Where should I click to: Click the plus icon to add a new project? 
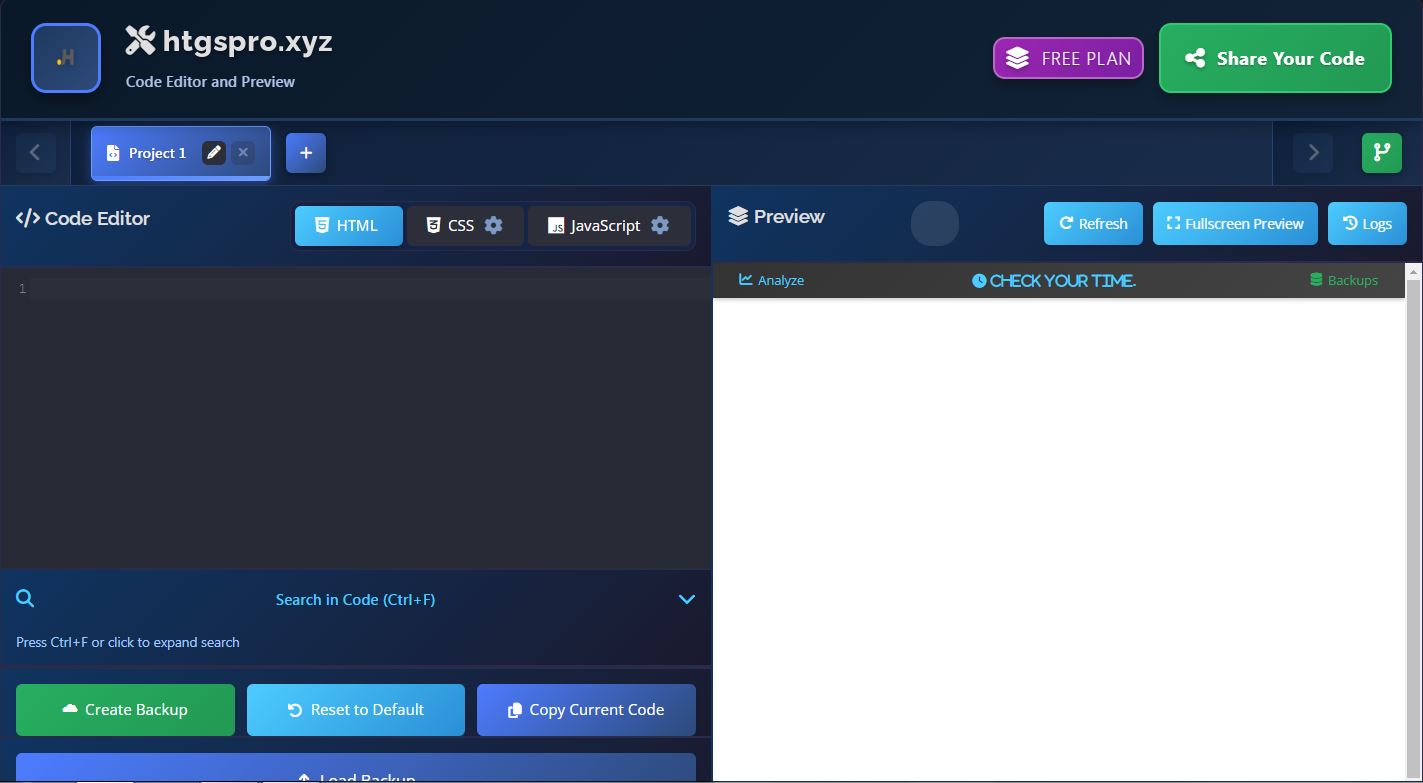(x=306, y=152)
